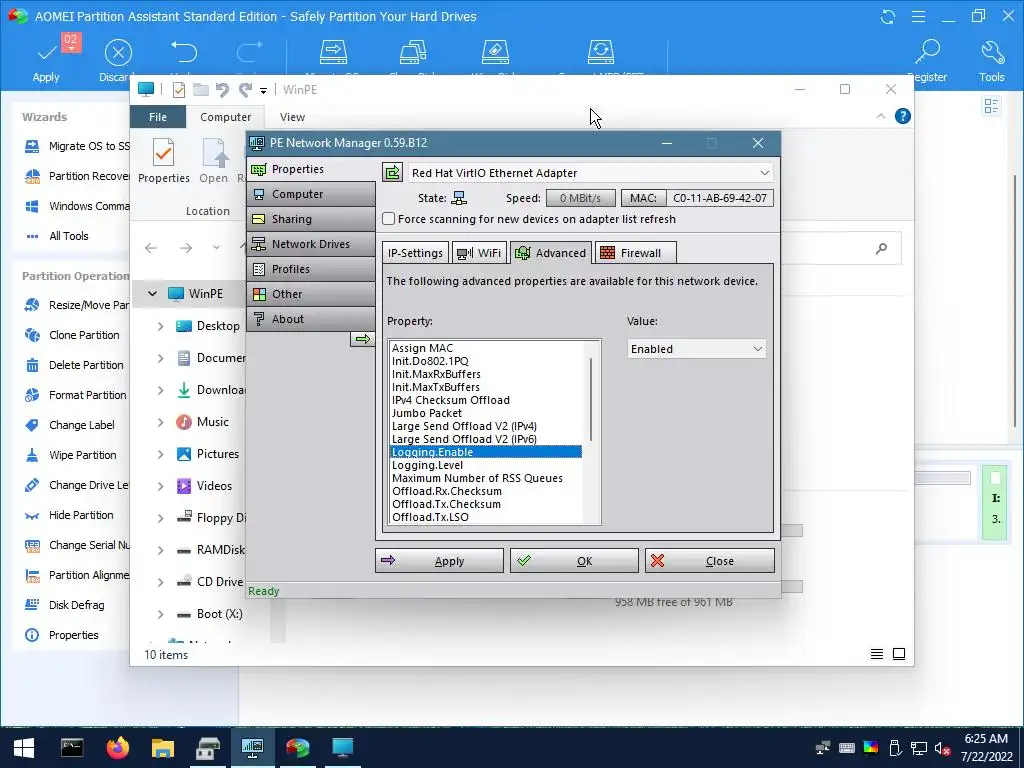This screenshot has width=1024, height=768.
Task: Select Maximum Number of RSS Queues property
Action: (x=477, y=478)
